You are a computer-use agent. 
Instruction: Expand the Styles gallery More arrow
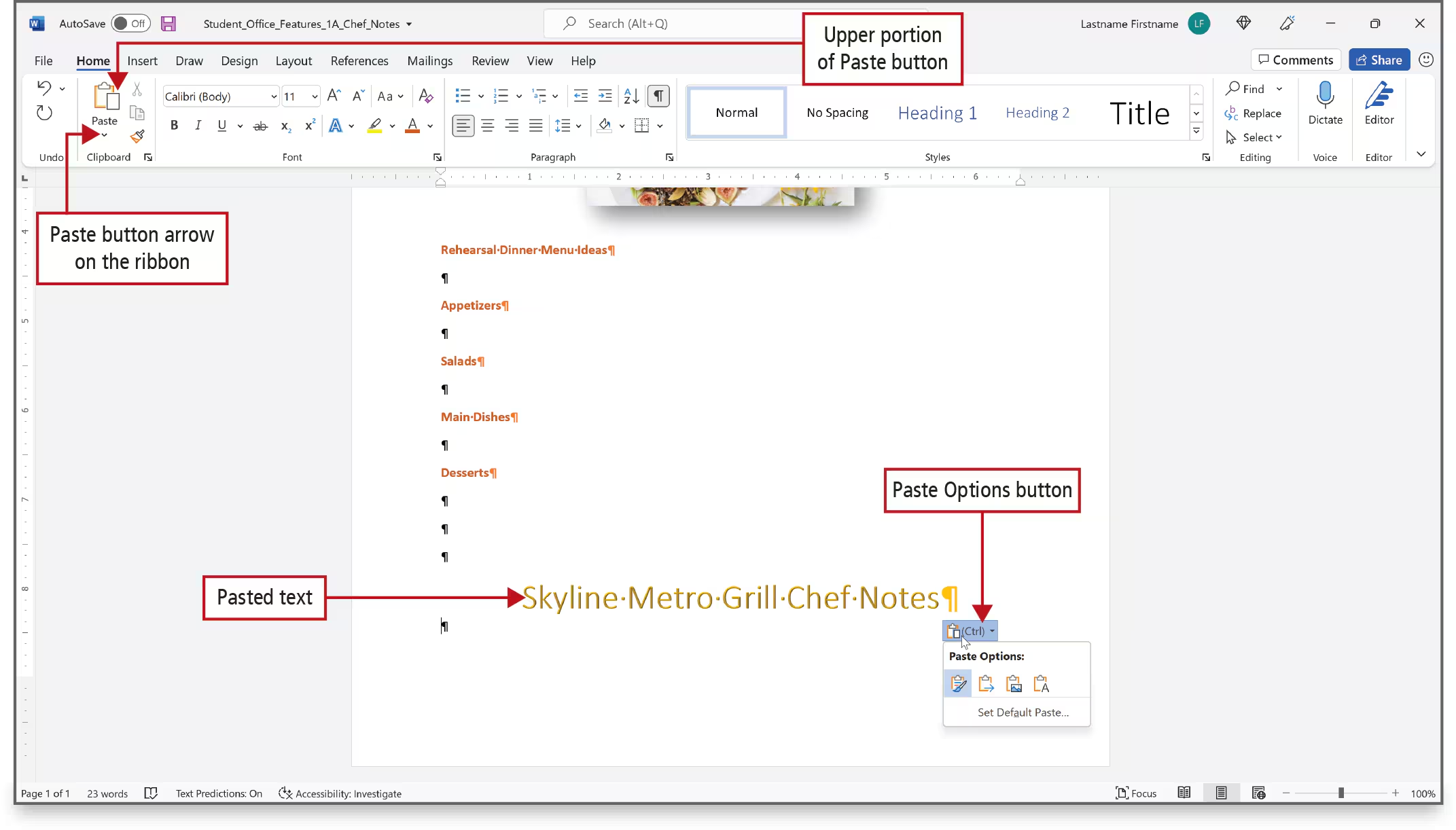click(1196, 131)
